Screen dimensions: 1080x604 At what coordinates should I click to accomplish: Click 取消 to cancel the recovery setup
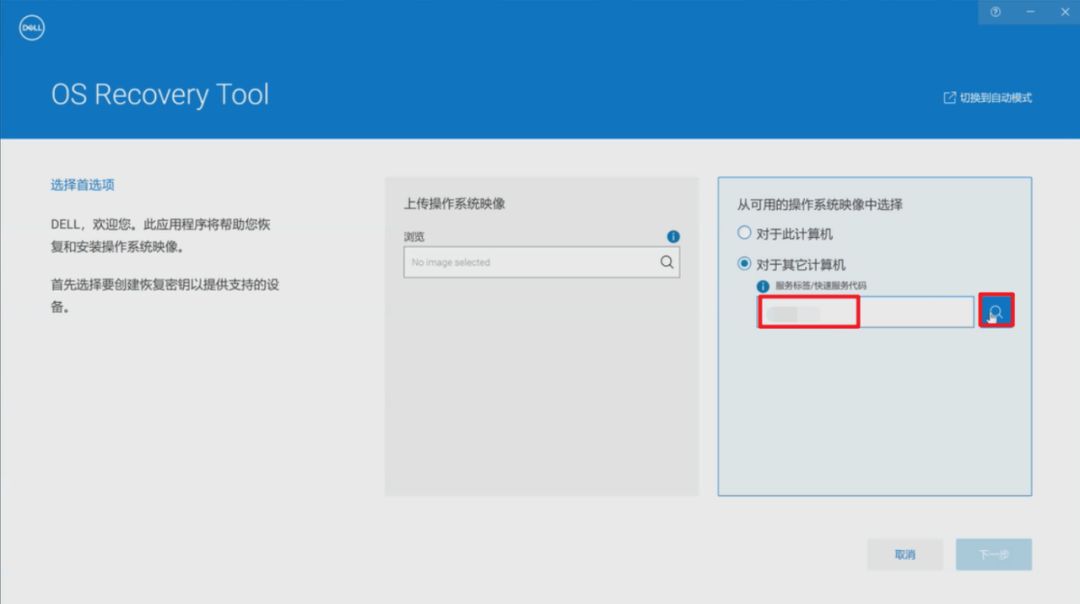905,554
